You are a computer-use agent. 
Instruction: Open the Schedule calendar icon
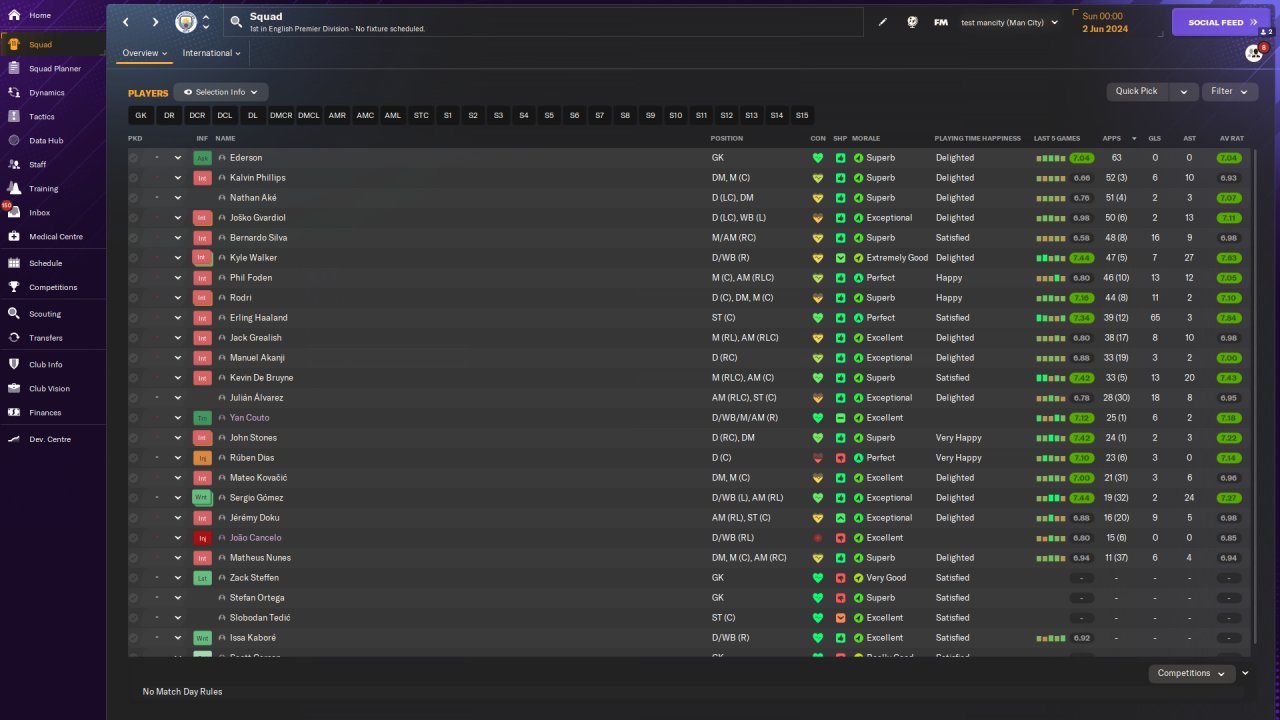click(x=14, y=263)
